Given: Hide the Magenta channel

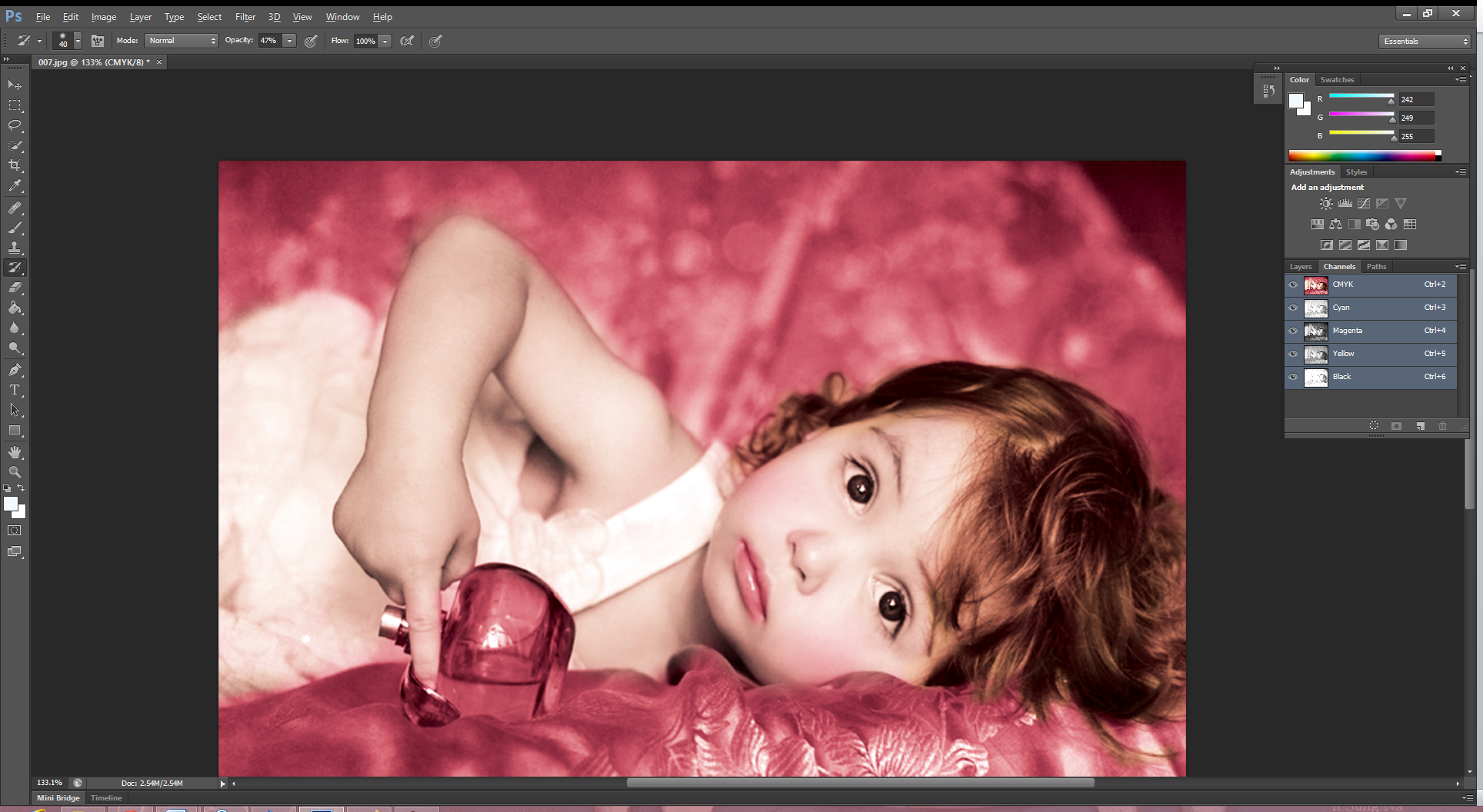Looking at the screenshot, I should click(1293, 331).
